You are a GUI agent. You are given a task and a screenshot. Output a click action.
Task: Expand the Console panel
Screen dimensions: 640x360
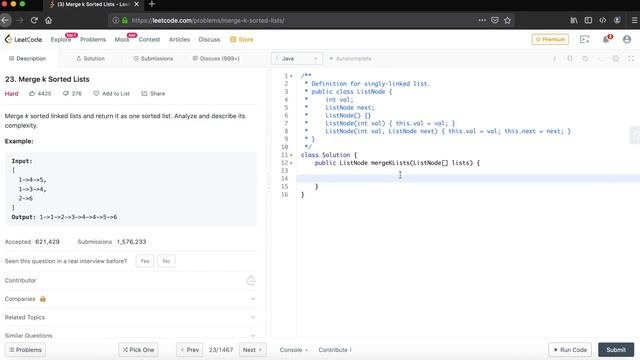(293, 350)
